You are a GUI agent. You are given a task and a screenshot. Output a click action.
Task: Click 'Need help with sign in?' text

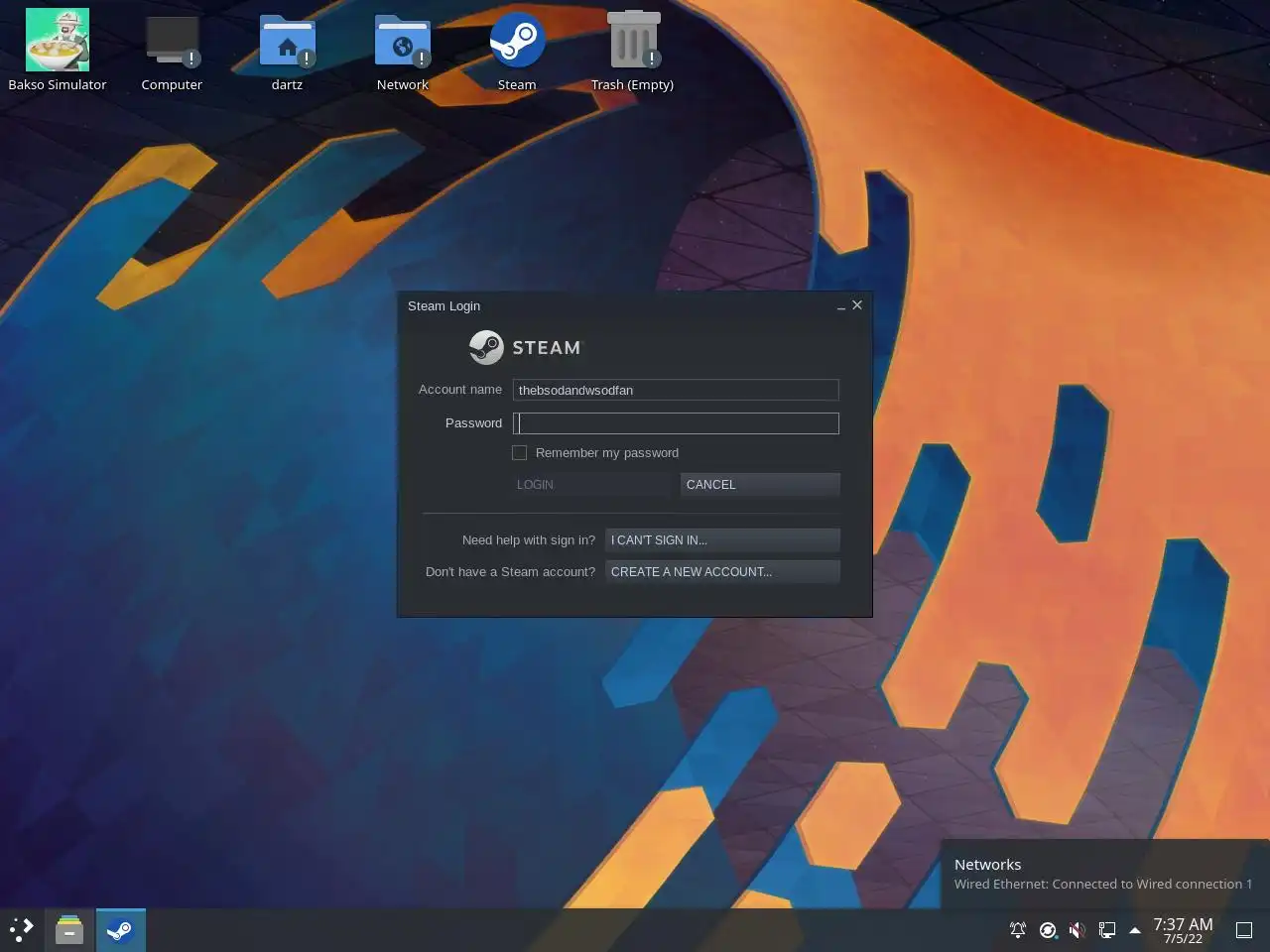tap(529, 539)
